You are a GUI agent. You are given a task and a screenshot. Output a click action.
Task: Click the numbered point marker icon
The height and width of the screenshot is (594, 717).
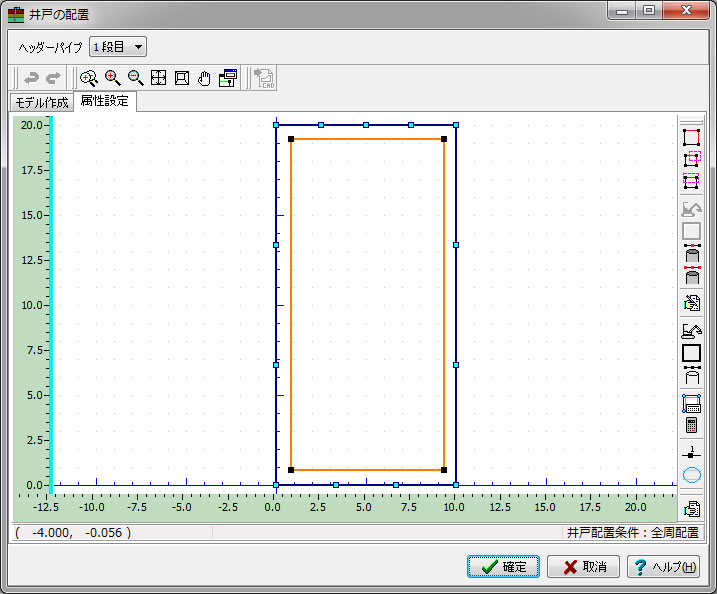coord(691,453)
